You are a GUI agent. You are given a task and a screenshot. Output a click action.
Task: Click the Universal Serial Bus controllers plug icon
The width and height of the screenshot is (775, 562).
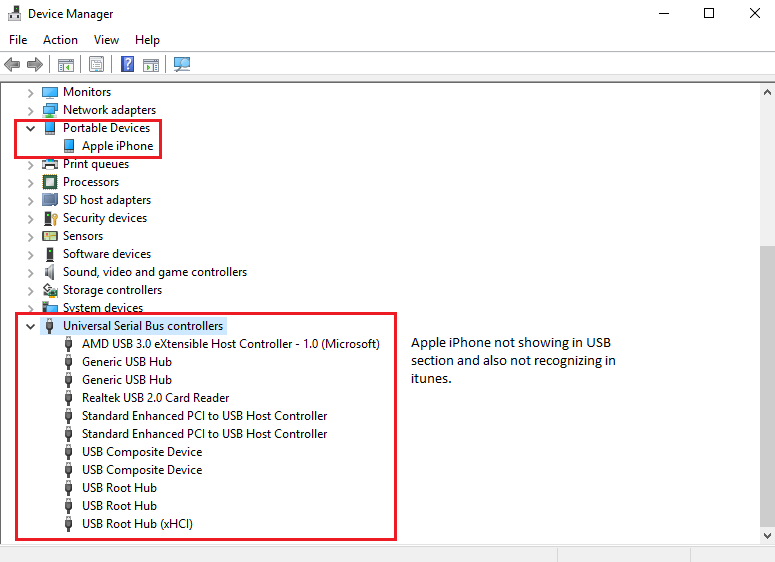pos(49,326)
